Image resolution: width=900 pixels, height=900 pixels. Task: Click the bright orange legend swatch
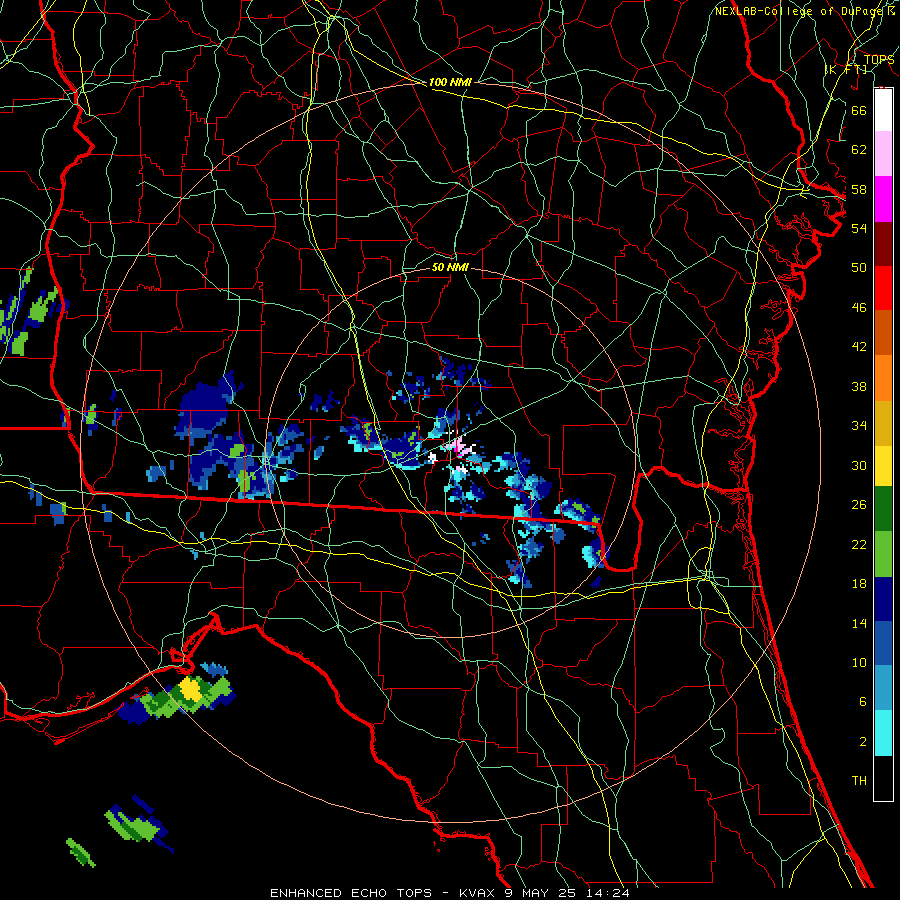tap(883, 378)
